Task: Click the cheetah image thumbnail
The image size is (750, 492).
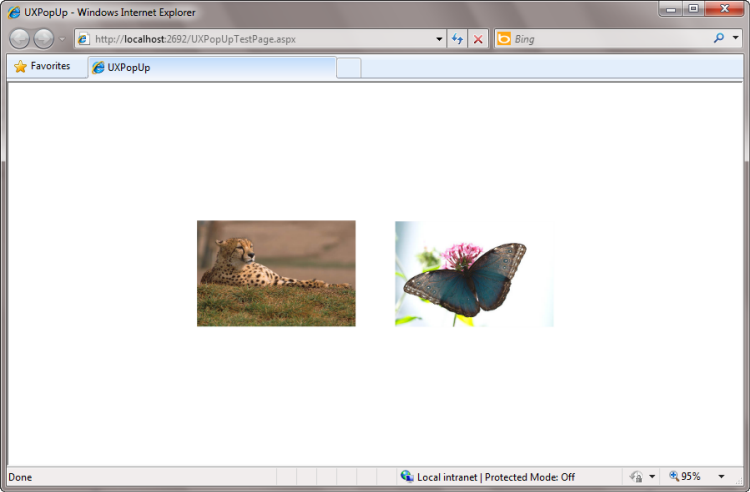Action: [x=276, y=273]
